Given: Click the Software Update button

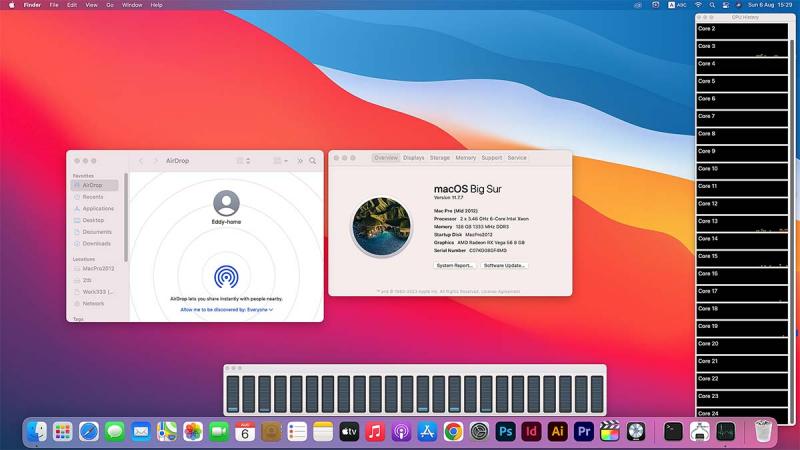Looking at the screenshot, I should pos(504,265).
